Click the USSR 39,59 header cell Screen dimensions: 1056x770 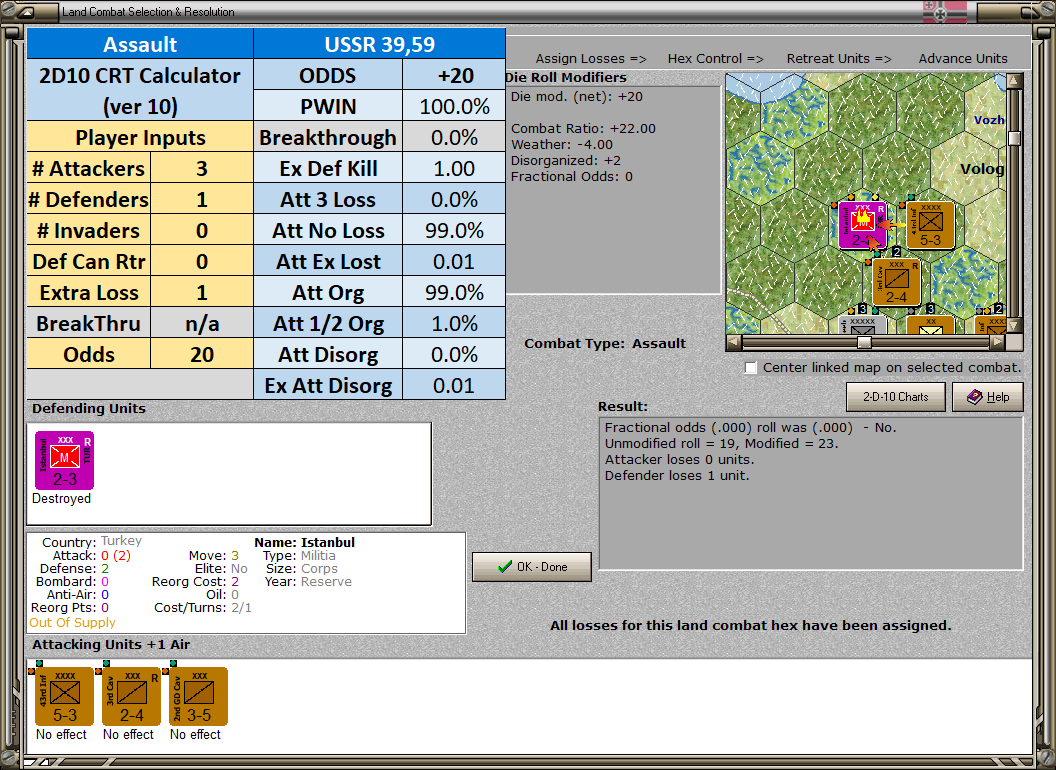[380, 44]
